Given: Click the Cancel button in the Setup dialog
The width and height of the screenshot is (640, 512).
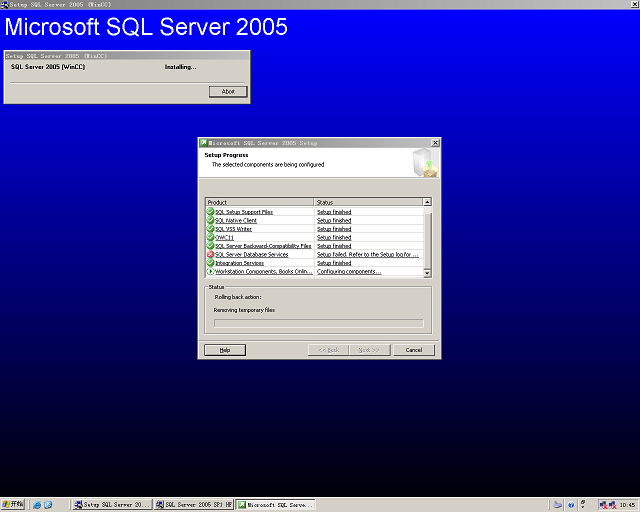Looking at the screenshot, I should [414, 350].
